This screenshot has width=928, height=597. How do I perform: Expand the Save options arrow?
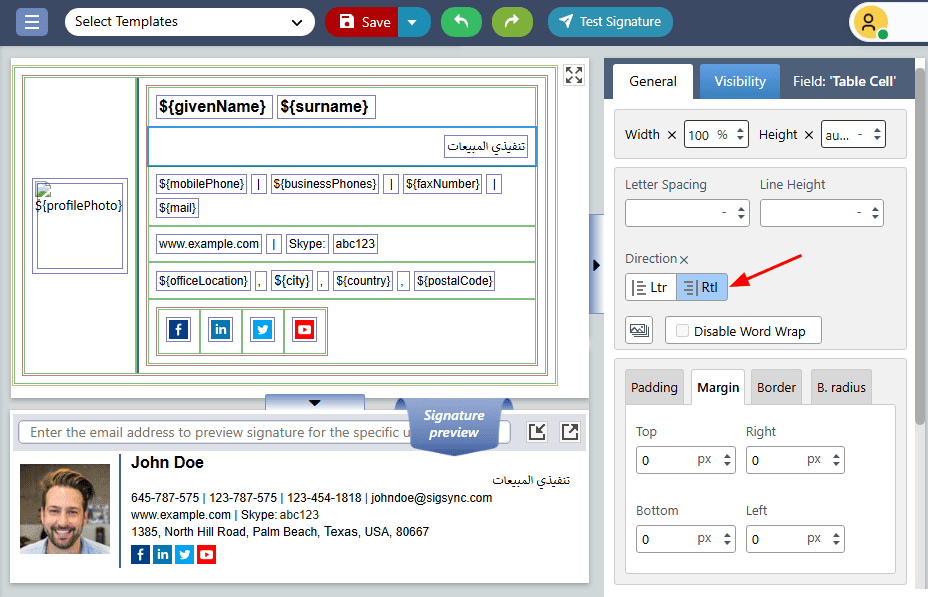point(414,22)
